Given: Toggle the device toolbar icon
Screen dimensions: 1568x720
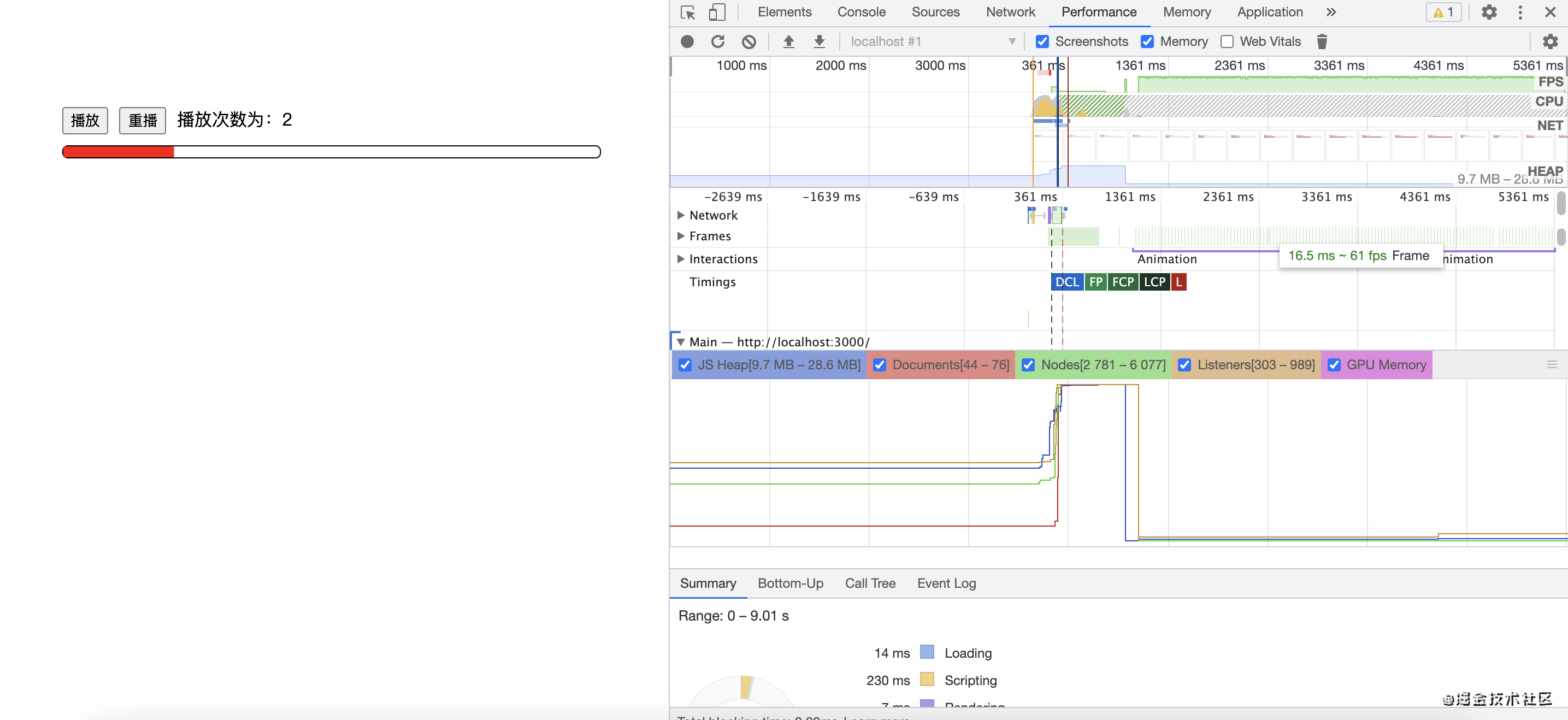Looking at the screenshot, I should [717, 12].
